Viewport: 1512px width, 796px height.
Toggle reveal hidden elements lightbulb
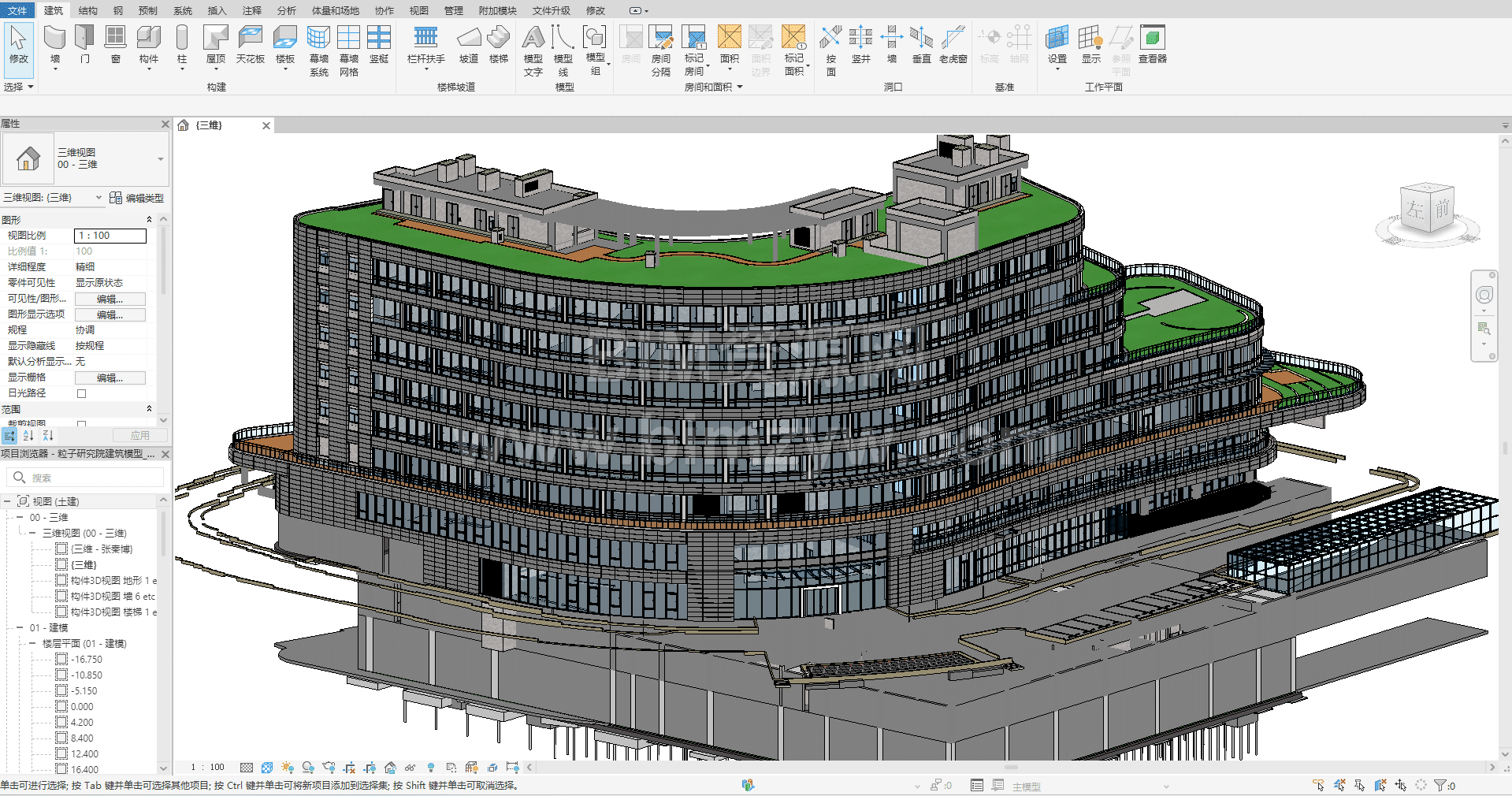pyautogui.click(x=430, y=767)
